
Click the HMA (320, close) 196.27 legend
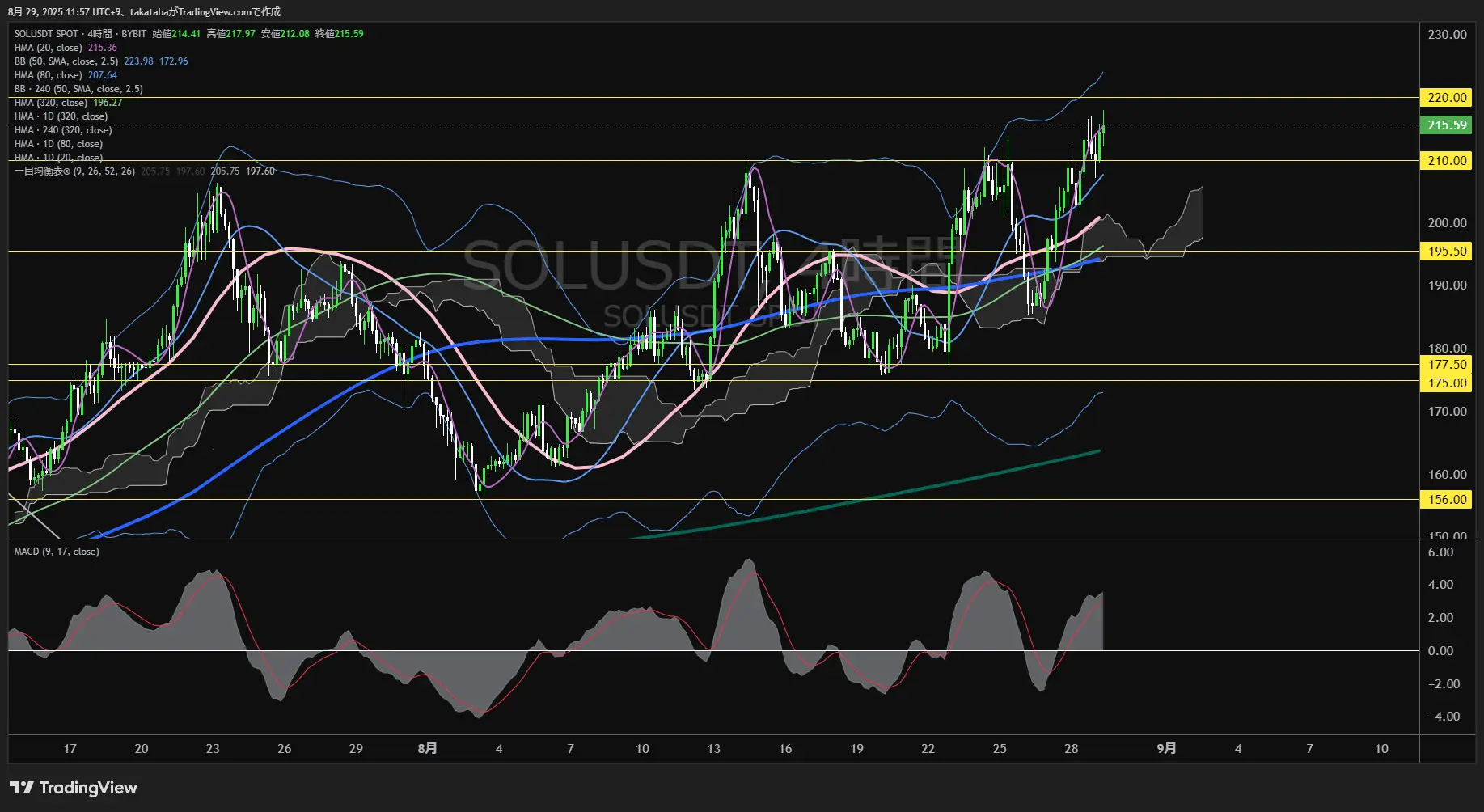68,103
